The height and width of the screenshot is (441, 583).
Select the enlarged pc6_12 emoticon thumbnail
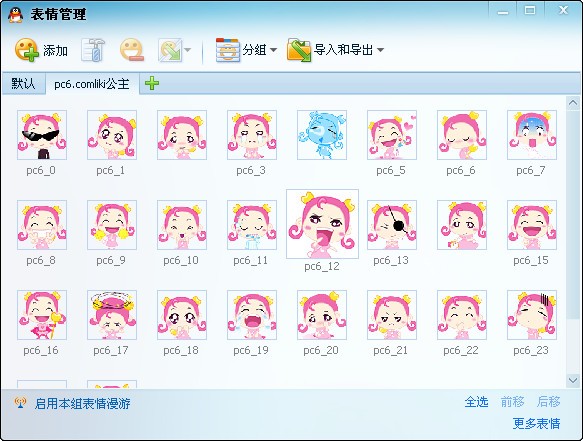[322, 224]
